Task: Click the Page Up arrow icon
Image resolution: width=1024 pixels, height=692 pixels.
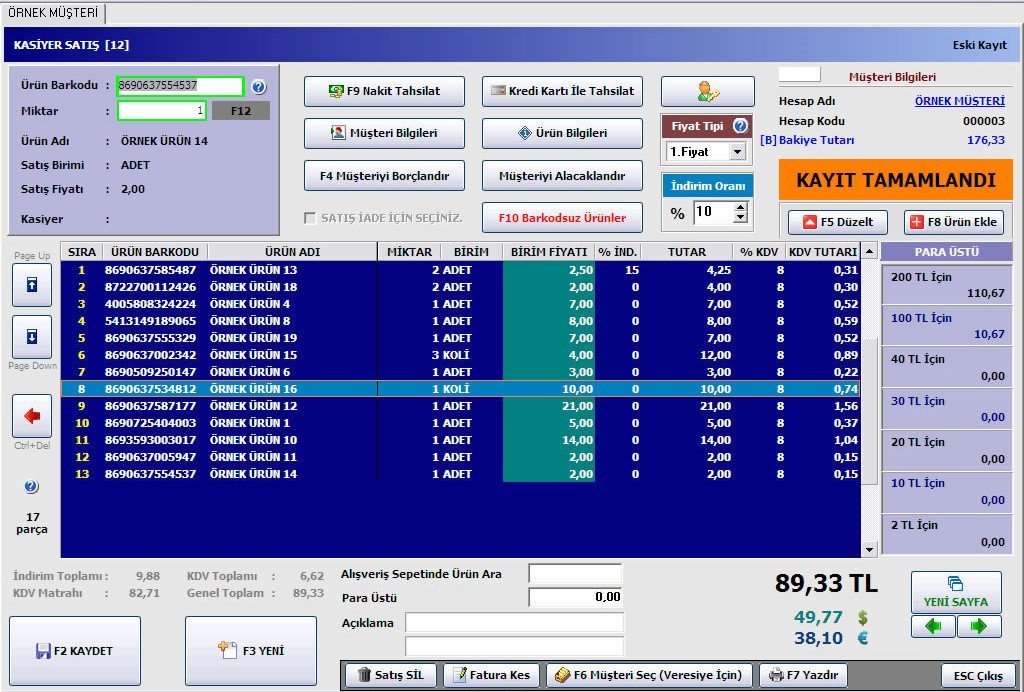Action: pos(31,286)
